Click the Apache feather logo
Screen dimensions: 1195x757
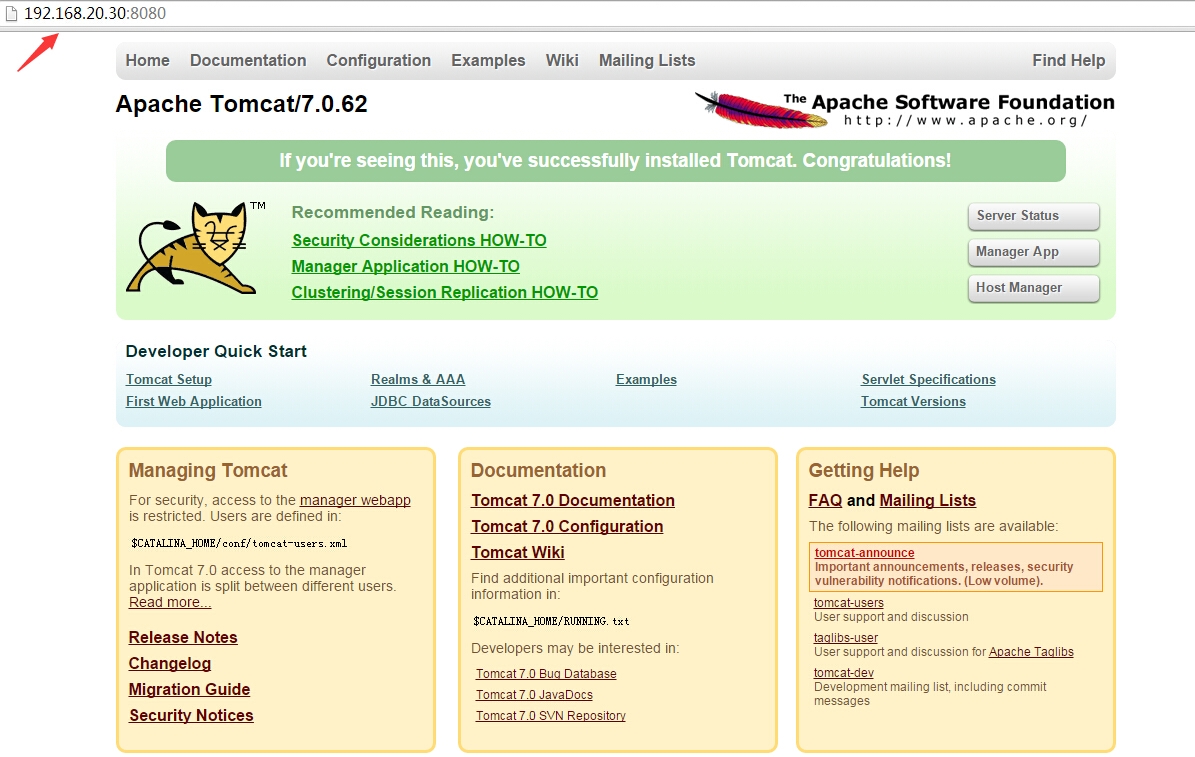click(759, 110)
